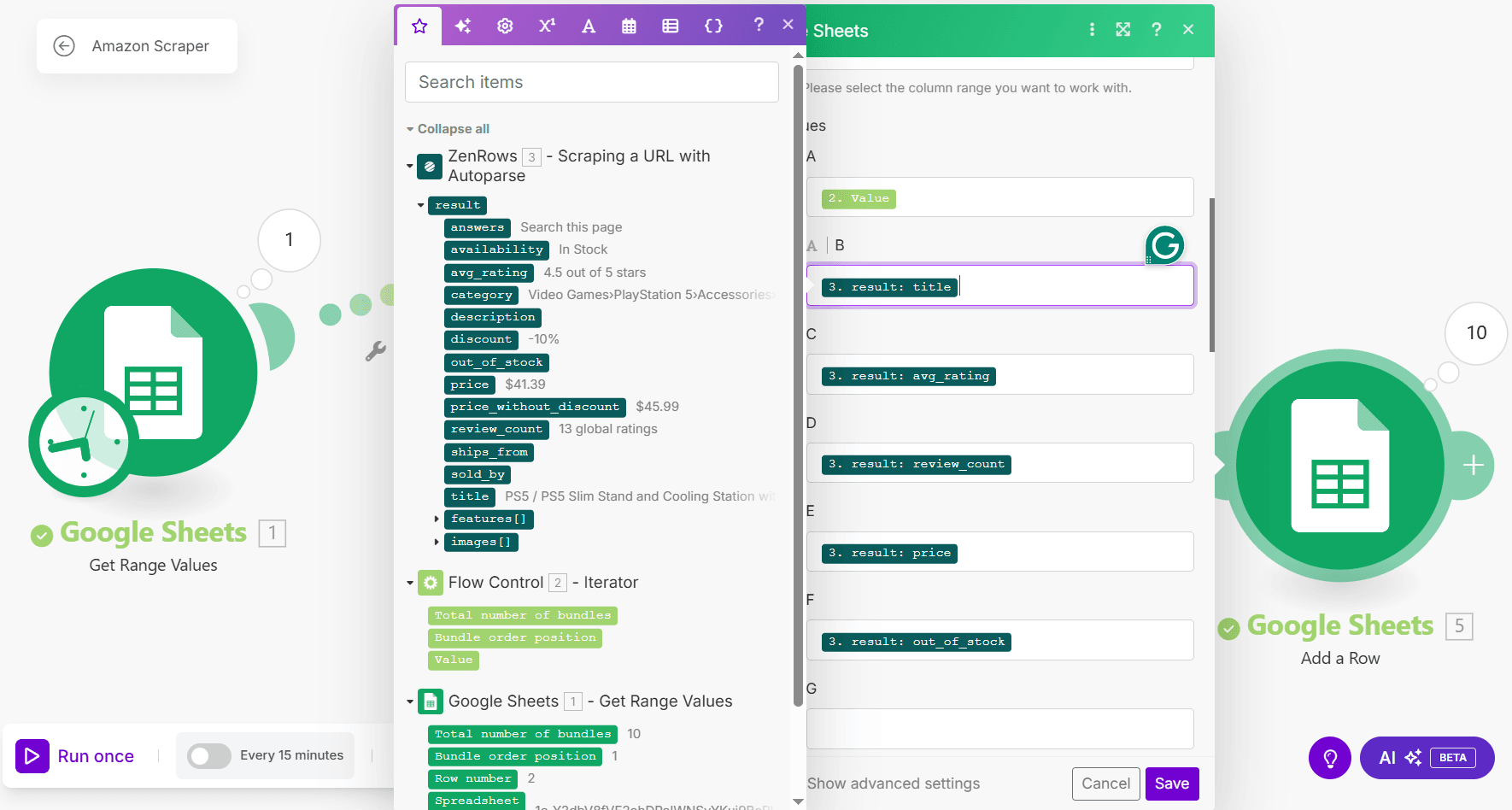Image resolution: width=1512 pixels, height=810 pixels.
Task: Open the math functions tab
Action: coord(547,26)
